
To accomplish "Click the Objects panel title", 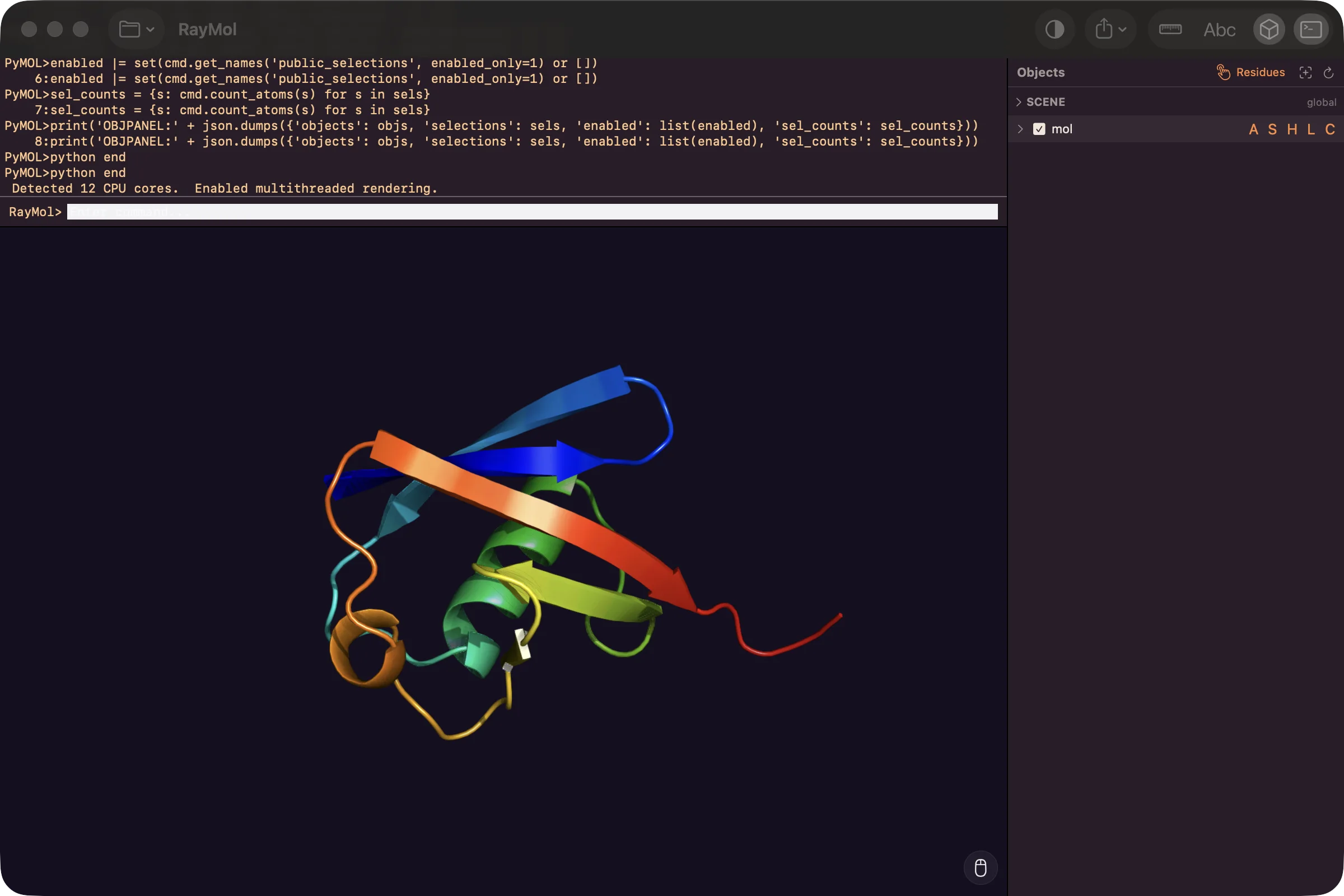I will tap(1040, 72).
